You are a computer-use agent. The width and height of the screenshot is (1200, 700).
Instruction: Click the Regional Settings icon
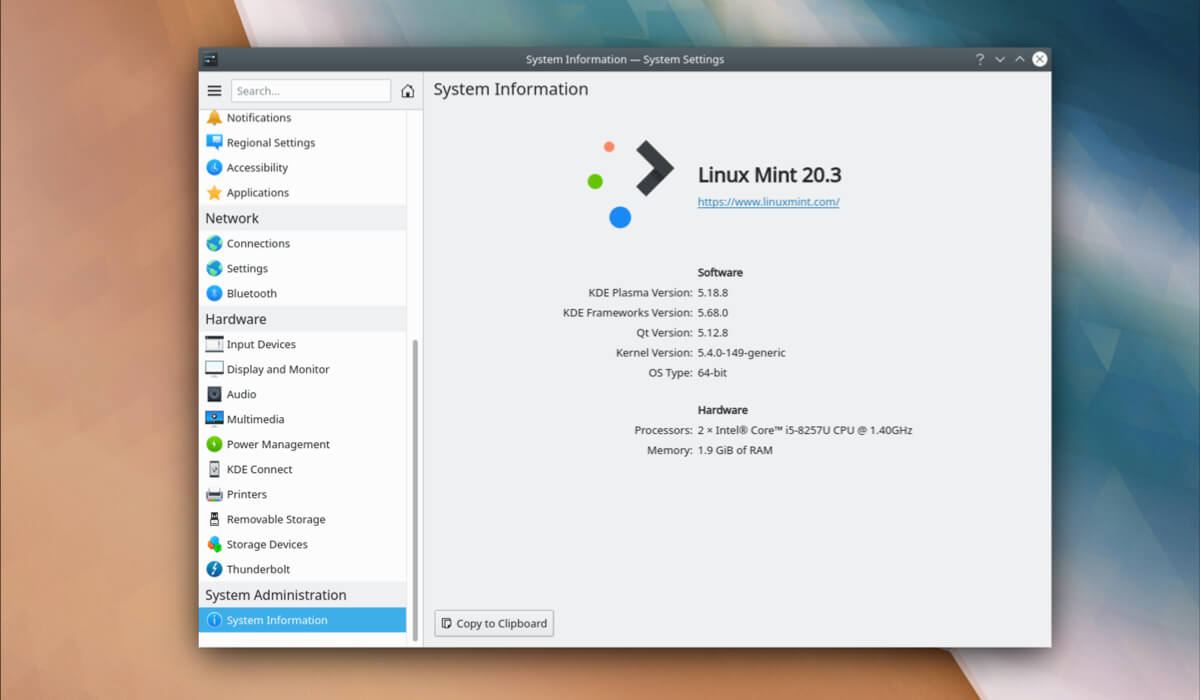[214, 142]
